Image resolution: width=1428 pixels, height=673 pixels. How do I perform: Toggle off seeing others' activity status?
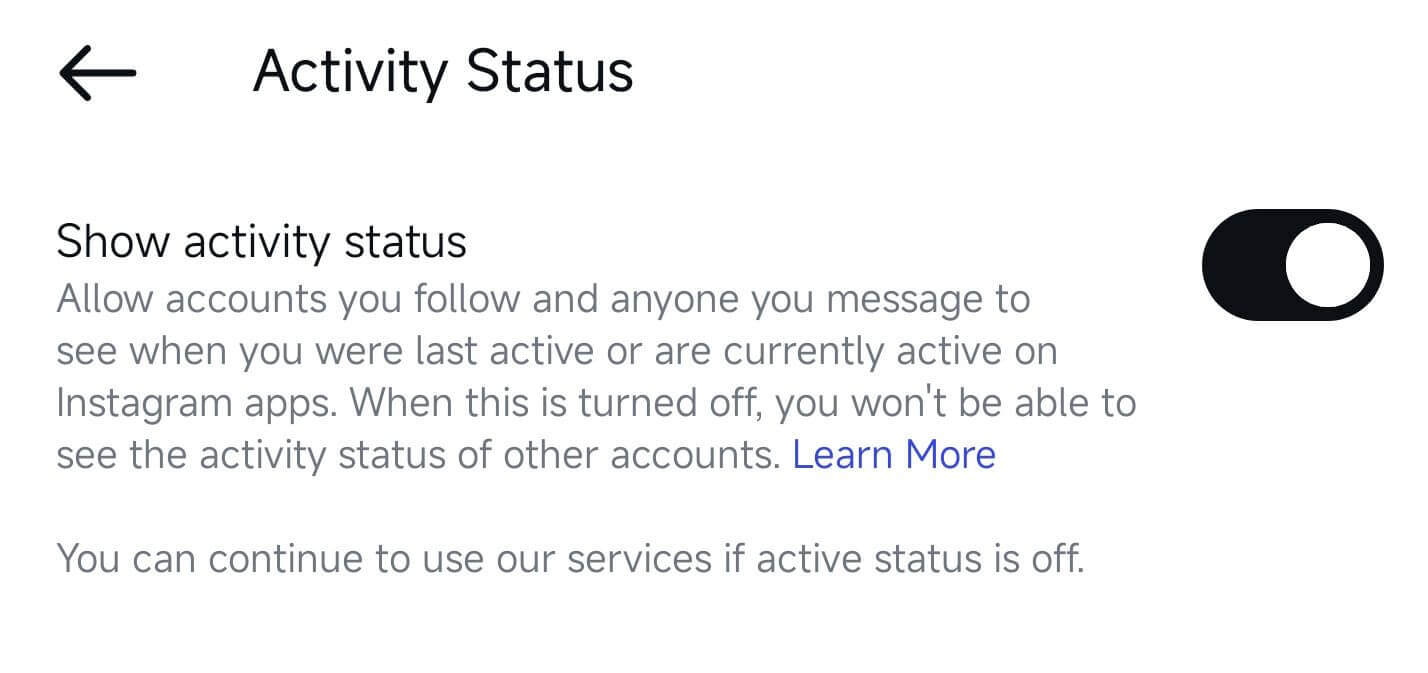click(x=1291, y=265)
